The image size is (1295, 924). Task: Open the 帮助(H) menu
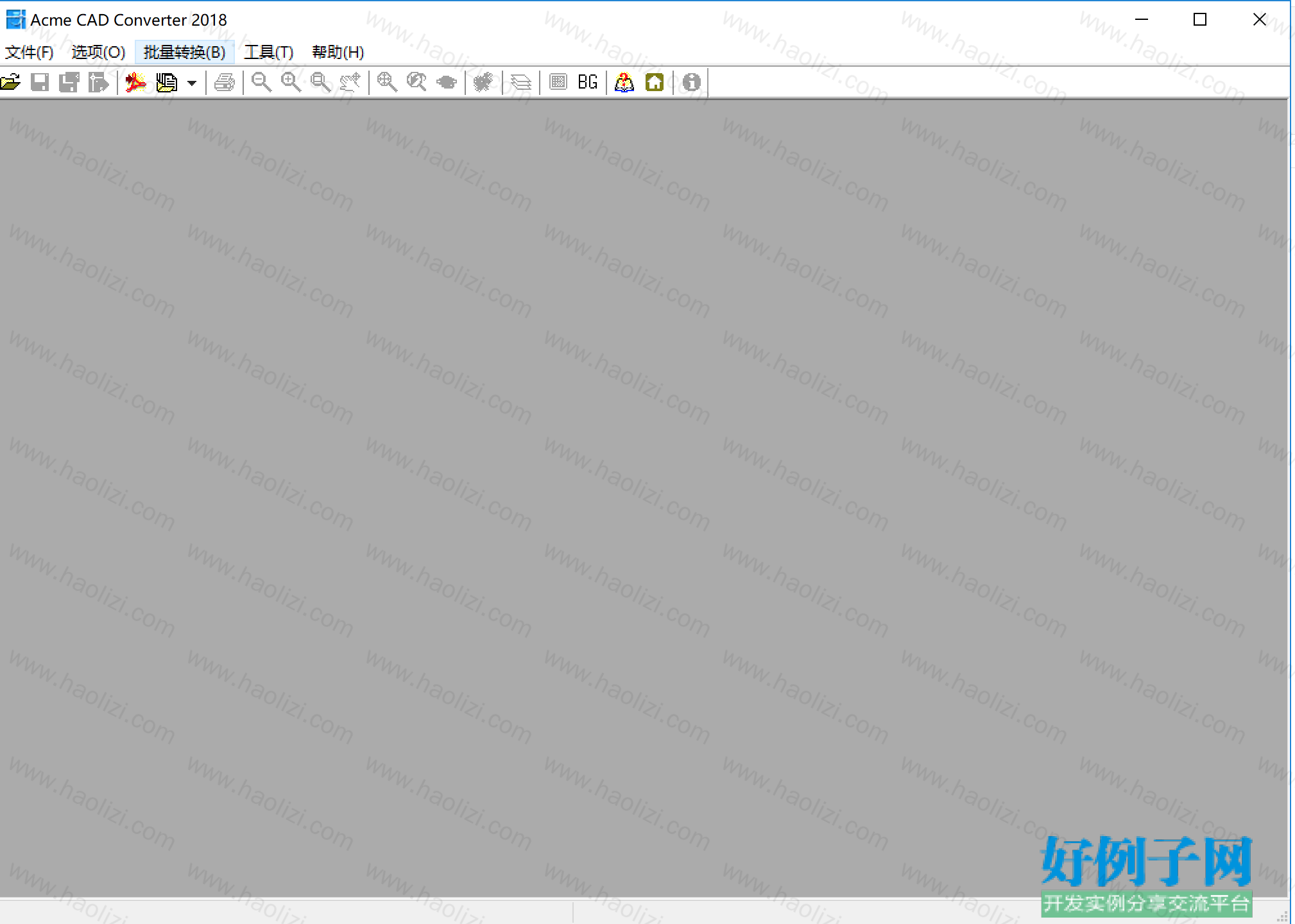tap(338, 52)
